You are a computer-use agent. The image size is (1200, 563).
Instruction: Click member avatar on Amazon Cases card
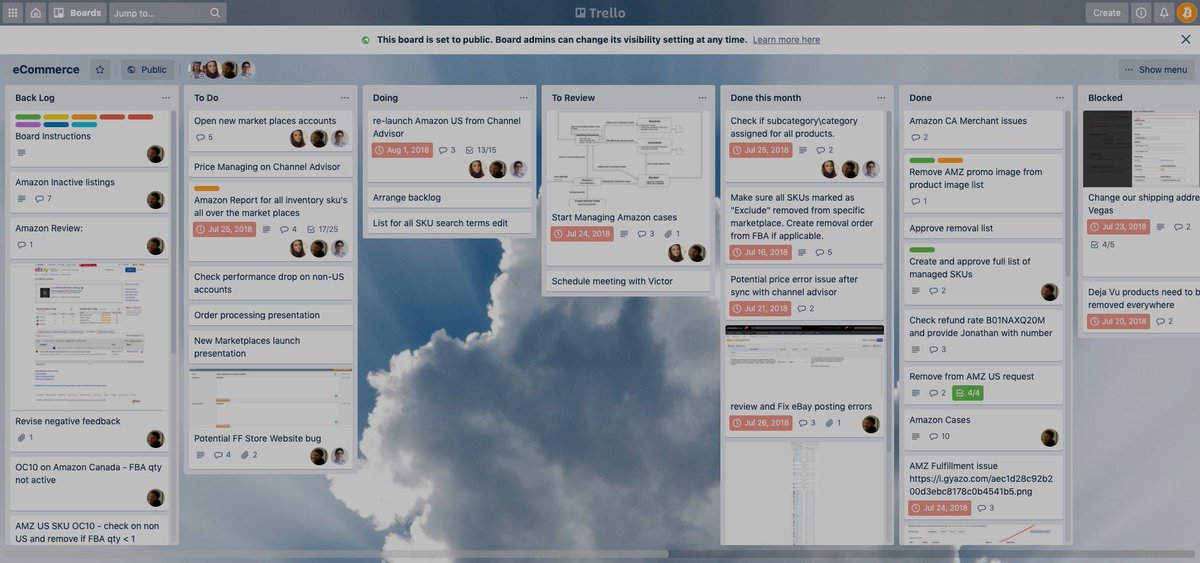click(1049, 438)
